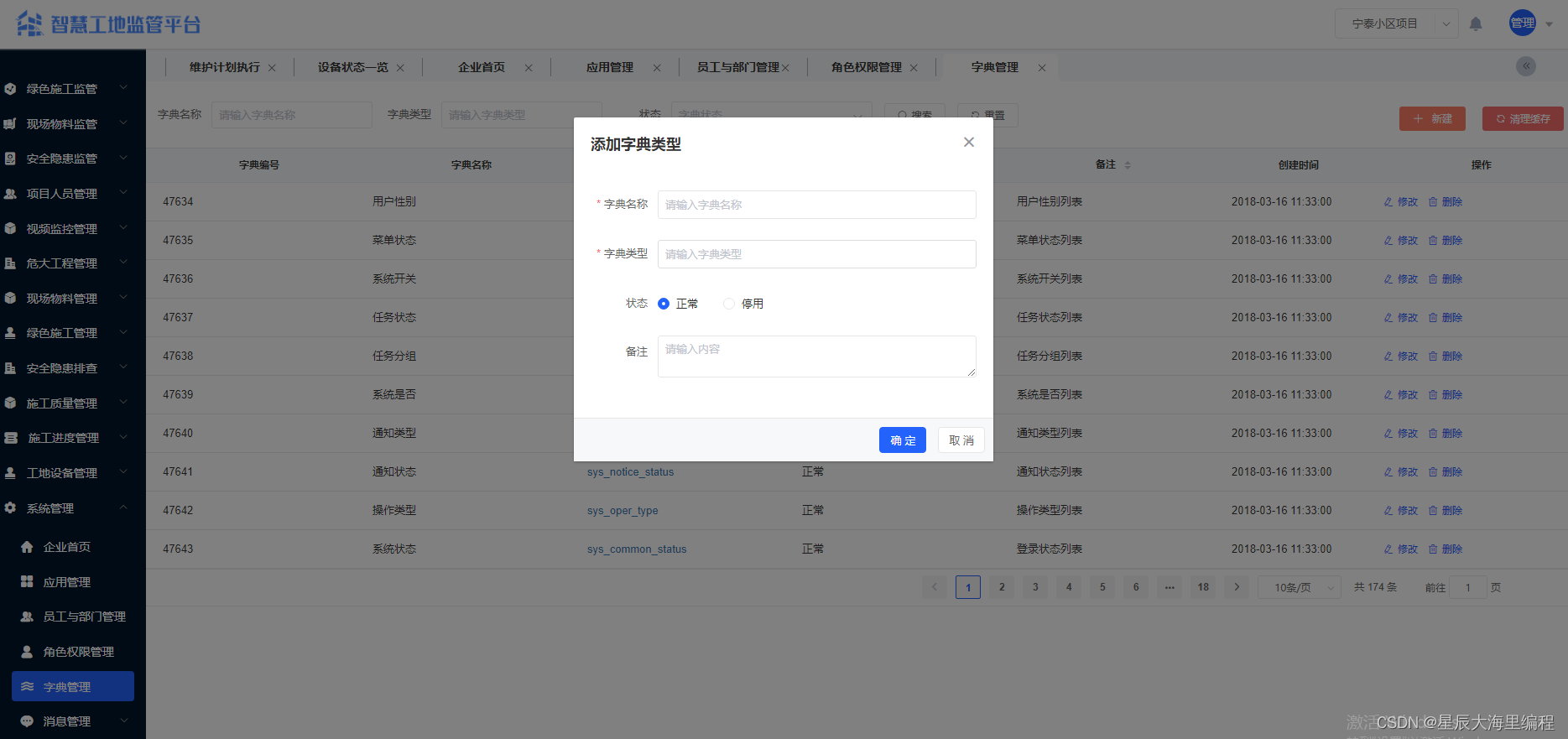Image resolution: width=1568 pixels, height=739 pixels.
Task: Open 字典管理 in the sidebar
Action: click(73, 686)
